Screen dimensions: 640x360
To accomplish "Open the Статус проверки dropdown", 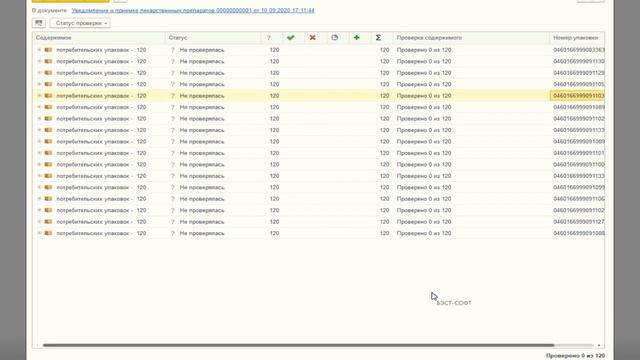I will pyautogui.click(x=80, y=23).
